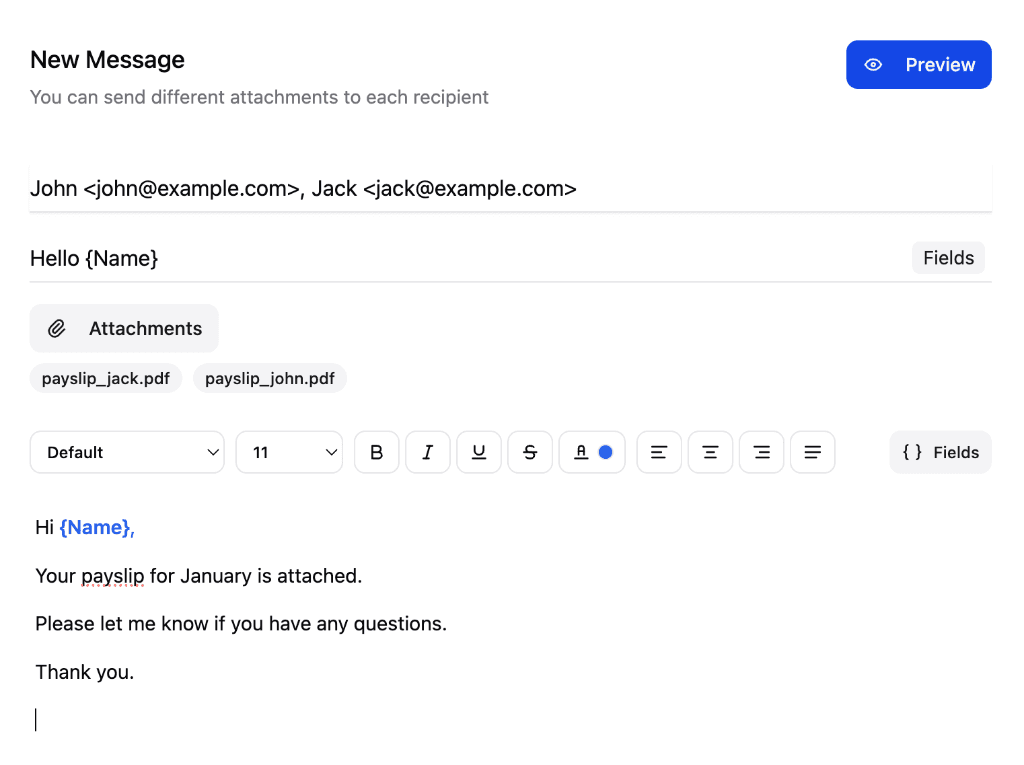Select the payslip_jack.pdf attachment chip

coord(105,378)
